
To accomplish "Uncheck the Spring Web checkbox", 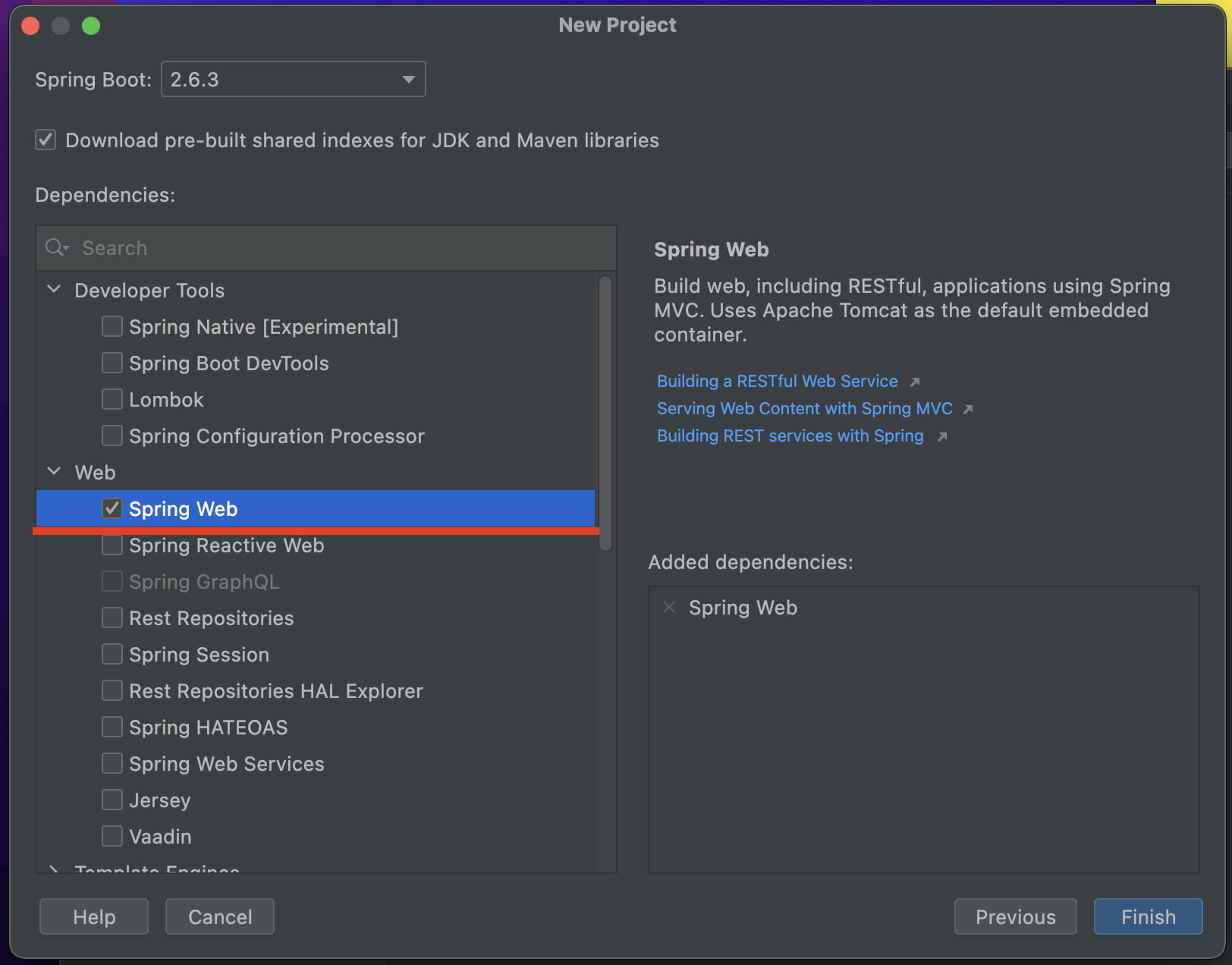I will click(x=112, y=508).
